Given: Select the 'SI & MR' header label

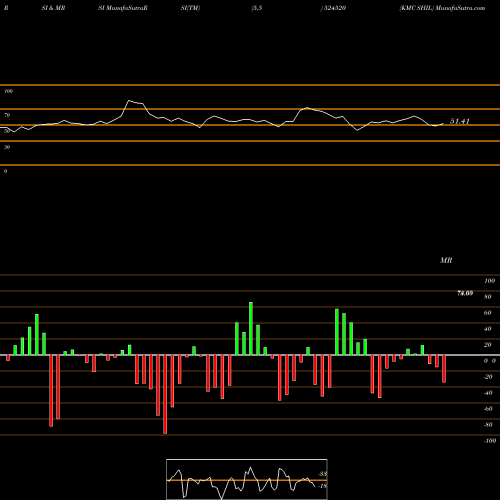Looking at the screenshot, I should point(53,8).
